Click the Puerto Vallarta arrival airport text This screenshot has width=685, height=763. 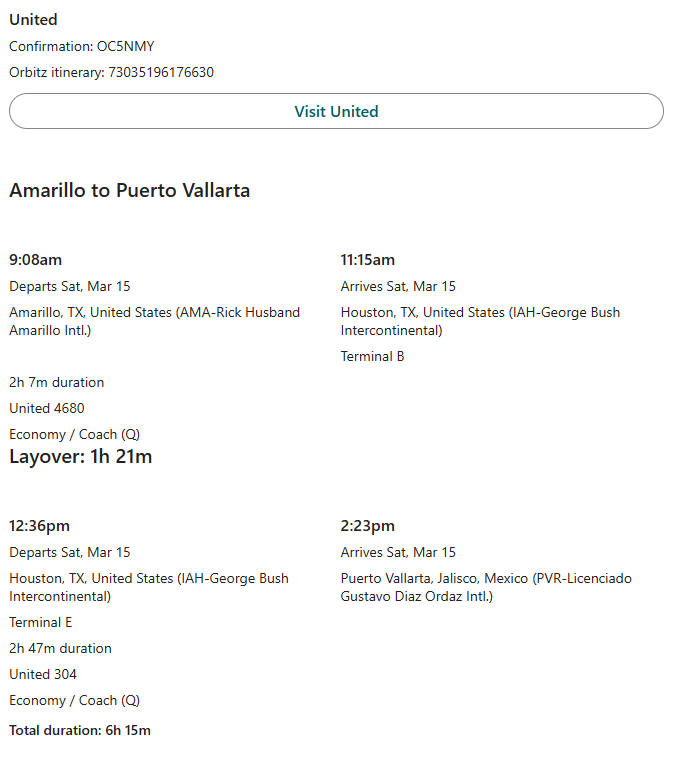[x=486, y=587]
